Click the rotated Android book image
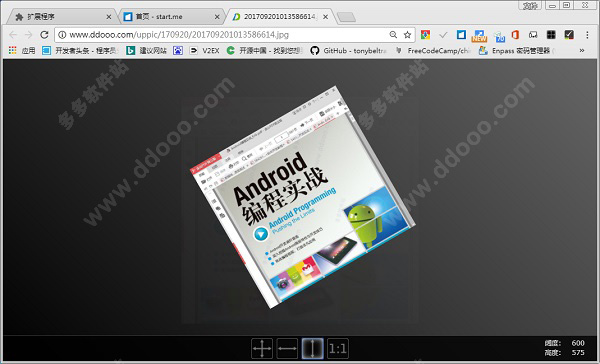 303,197
